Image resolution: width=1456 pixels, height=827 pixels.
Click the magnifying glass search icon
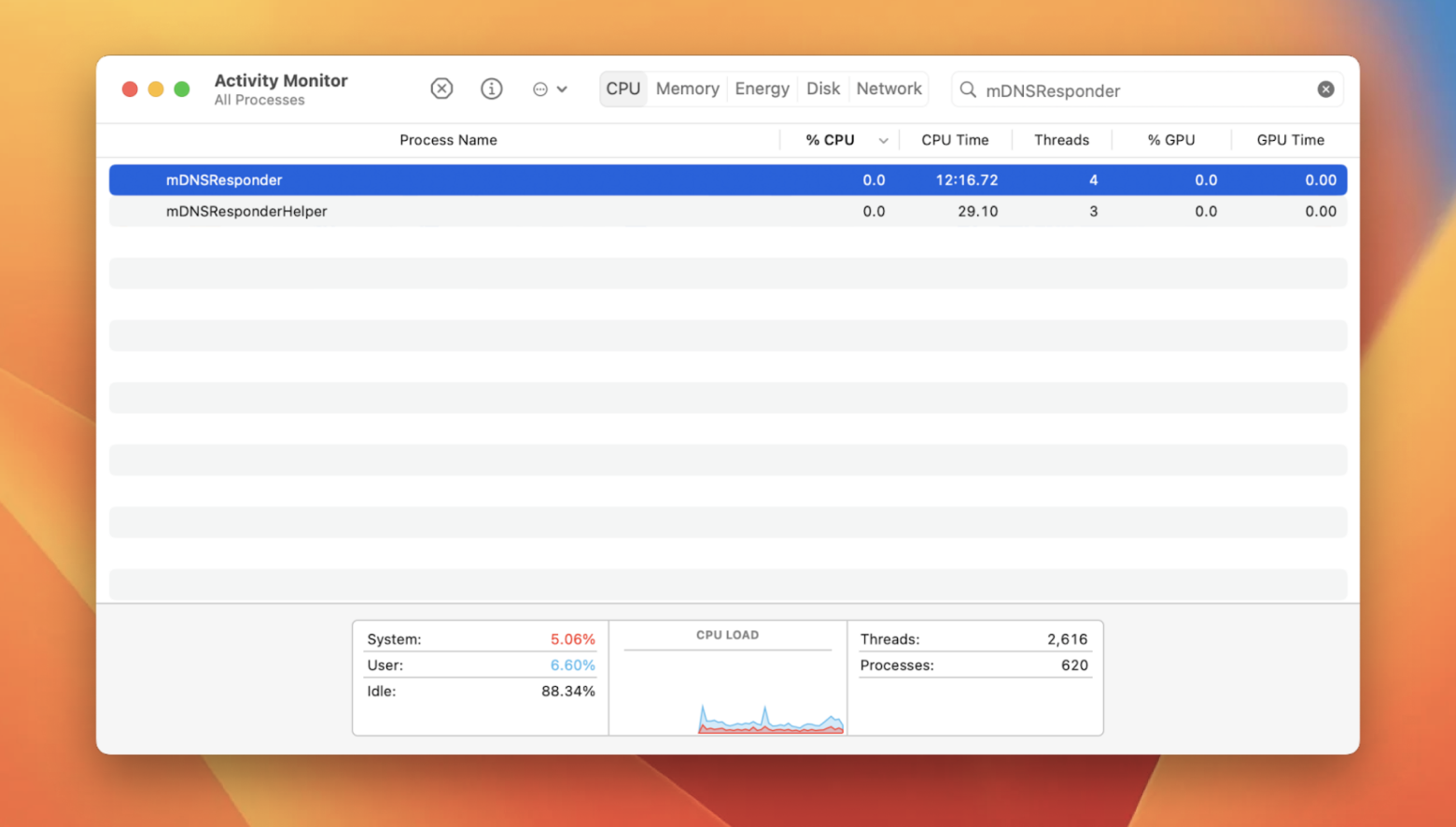click(968, 90)
